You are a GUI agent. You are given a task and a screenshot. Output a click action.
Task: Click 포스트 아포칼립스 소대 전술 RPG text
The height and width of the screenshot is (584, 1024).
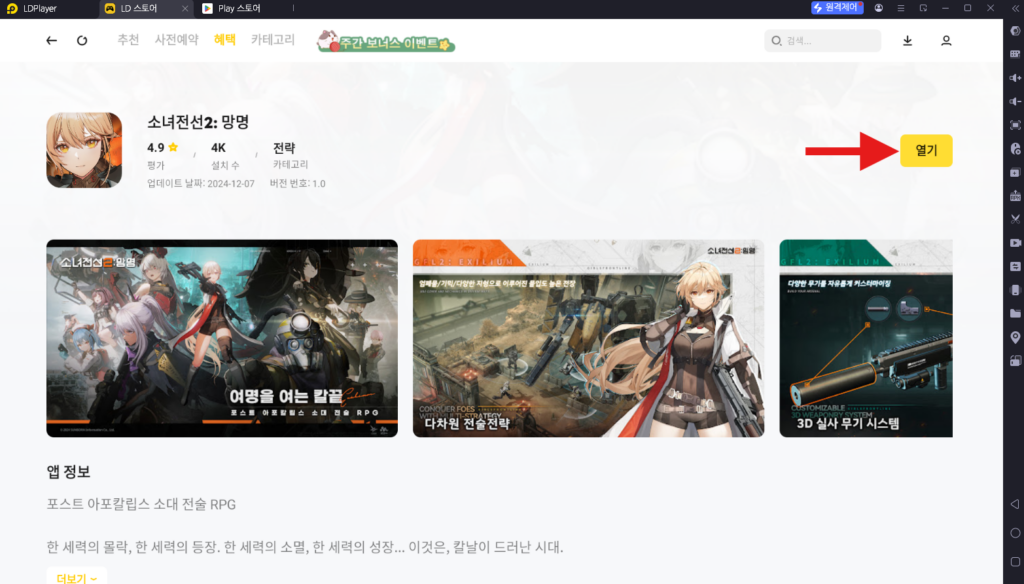(x=141, y=504)
